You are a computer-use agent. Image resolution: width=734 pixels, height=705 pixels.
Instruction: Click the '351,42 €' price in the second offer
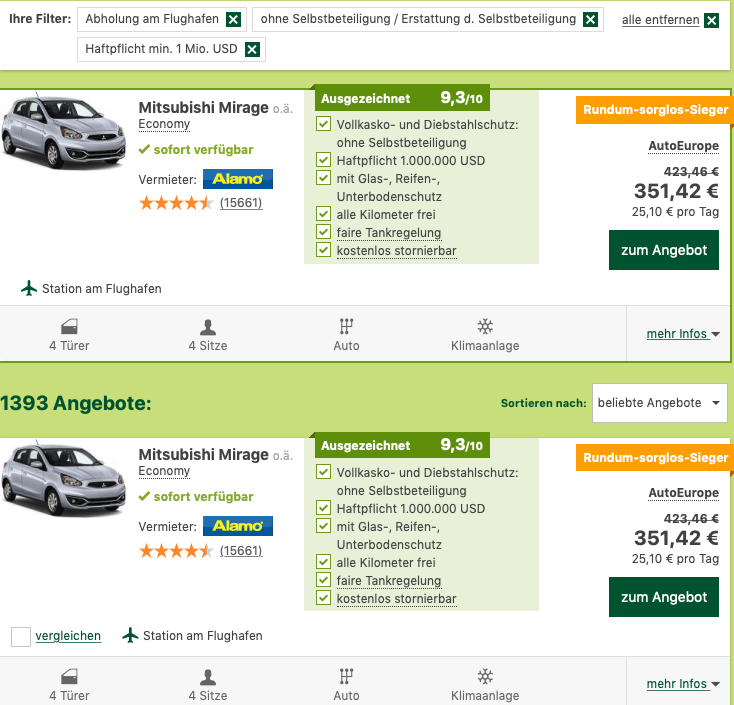[676, 538]
